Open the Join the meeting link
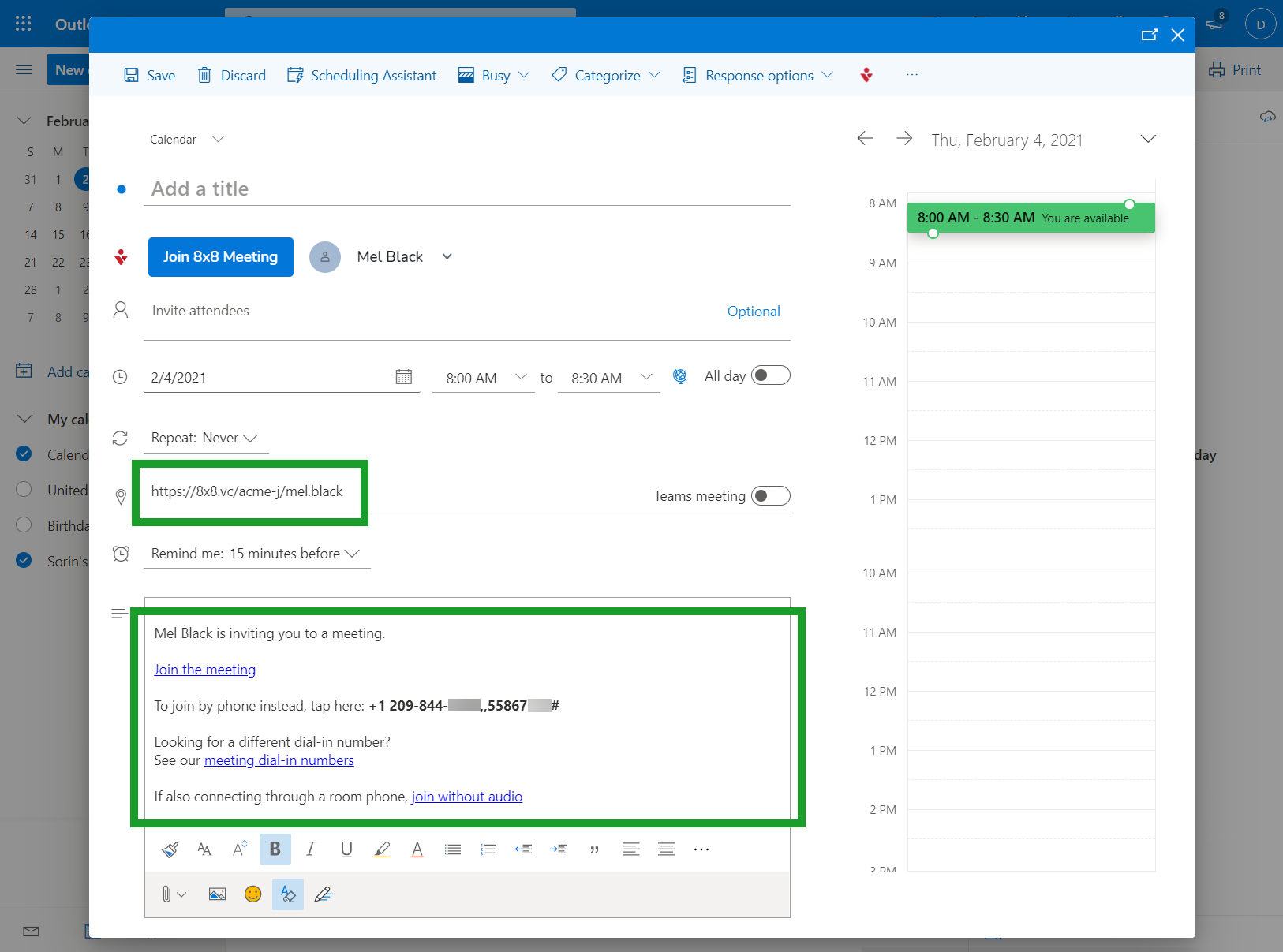 (x=204, y=670)
